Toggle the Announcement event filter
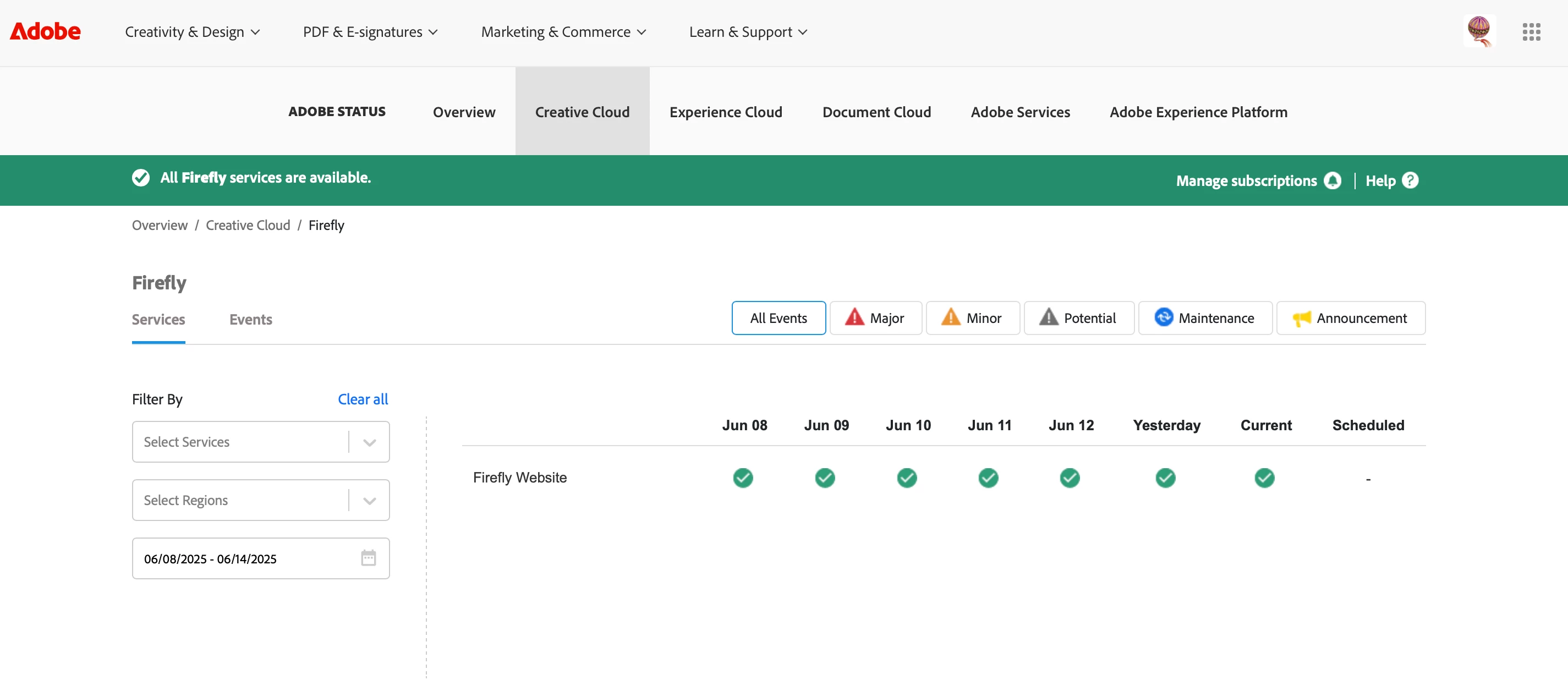1568x680 pixels. [x=1350, y=319]
